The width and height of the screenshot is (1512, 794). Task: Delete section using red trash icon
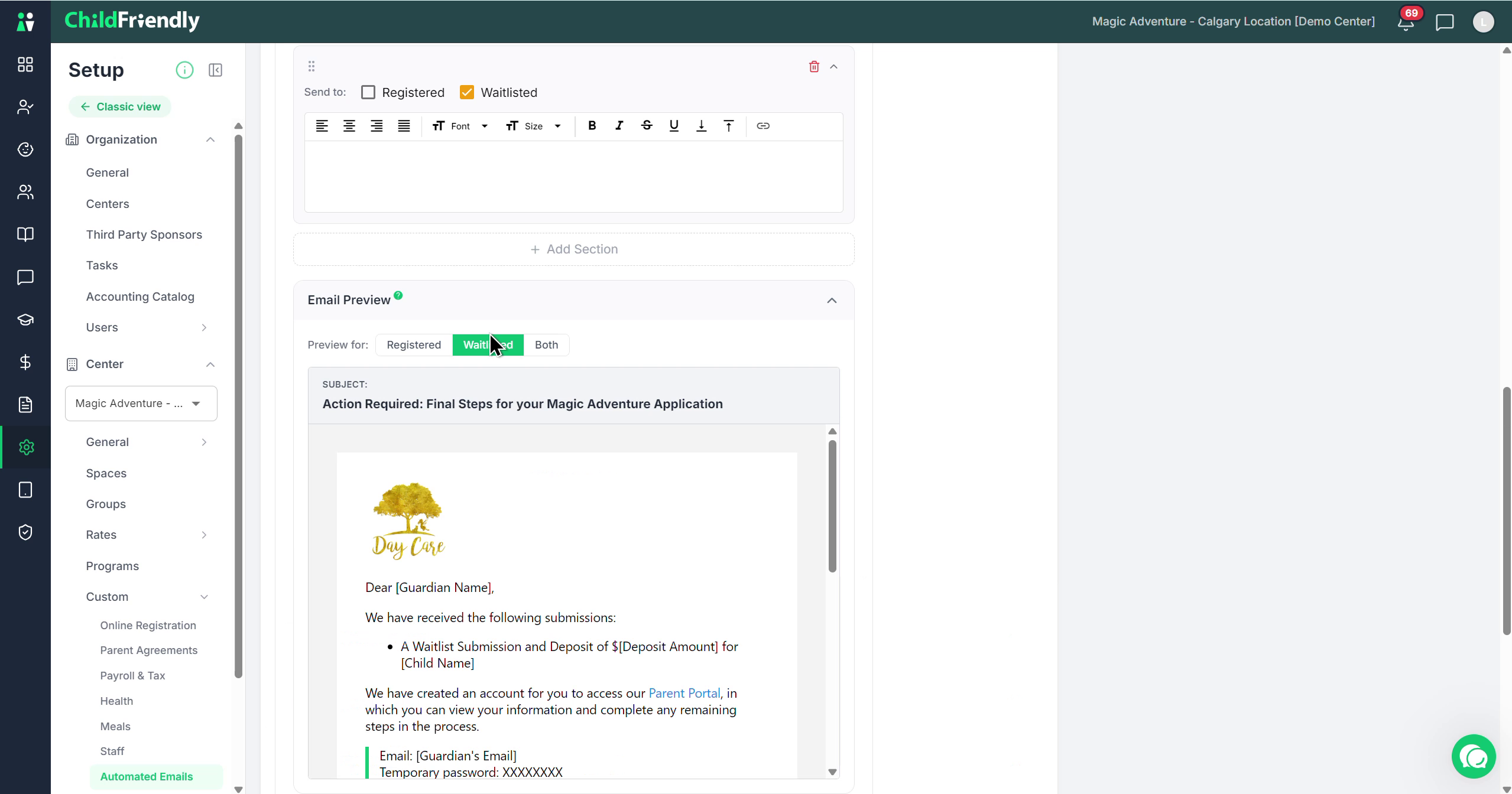814,67
